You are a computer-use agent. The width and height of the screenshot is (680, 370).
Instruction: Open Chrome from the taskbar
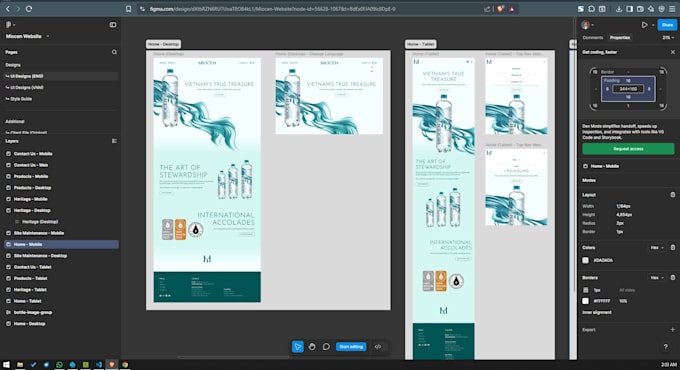125,365
